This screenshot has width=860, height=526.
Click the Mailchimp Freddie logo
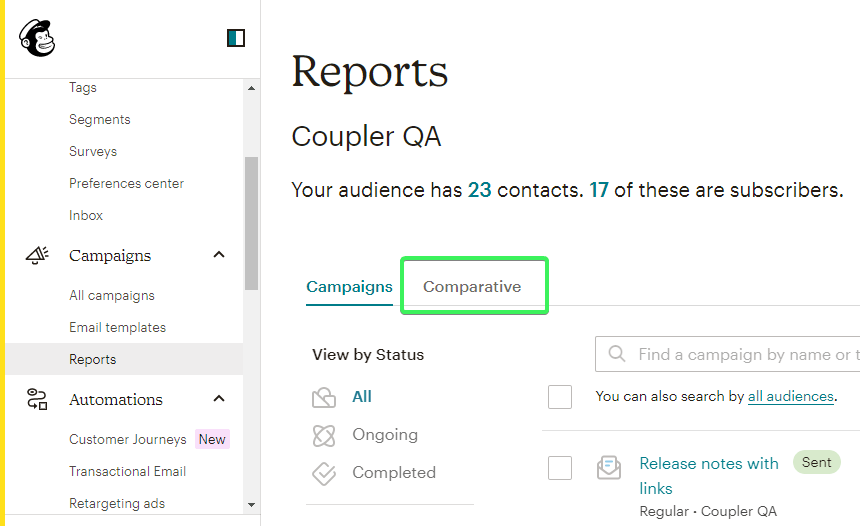37,38
